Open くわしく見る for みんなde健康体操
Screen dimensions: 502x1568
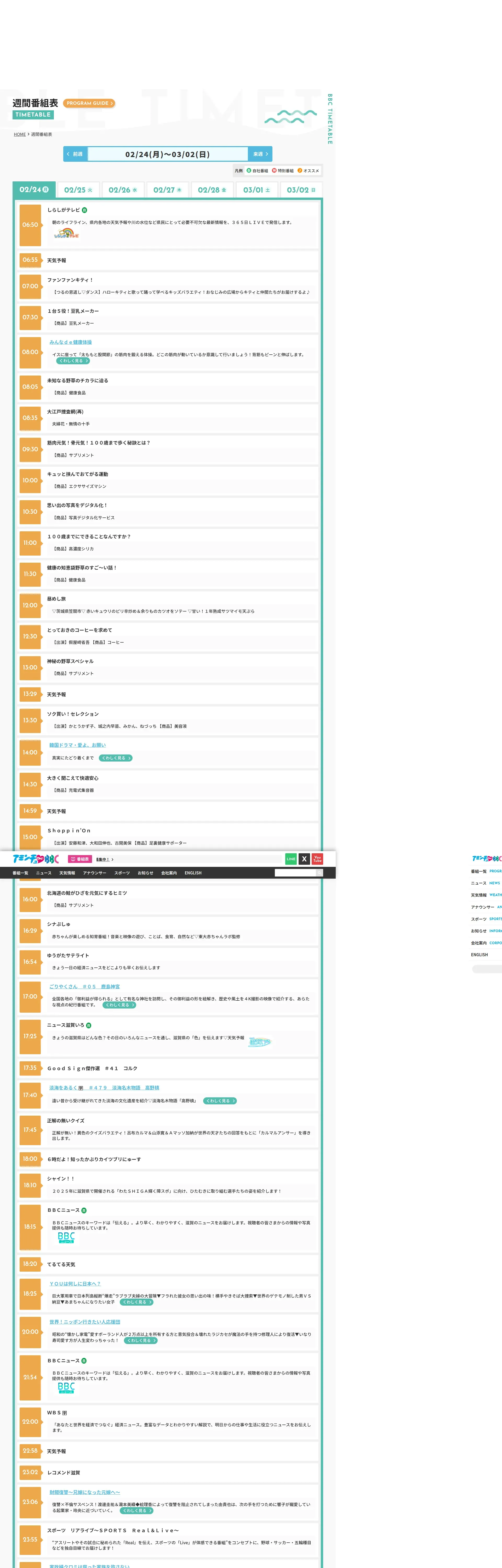point(73,361)
